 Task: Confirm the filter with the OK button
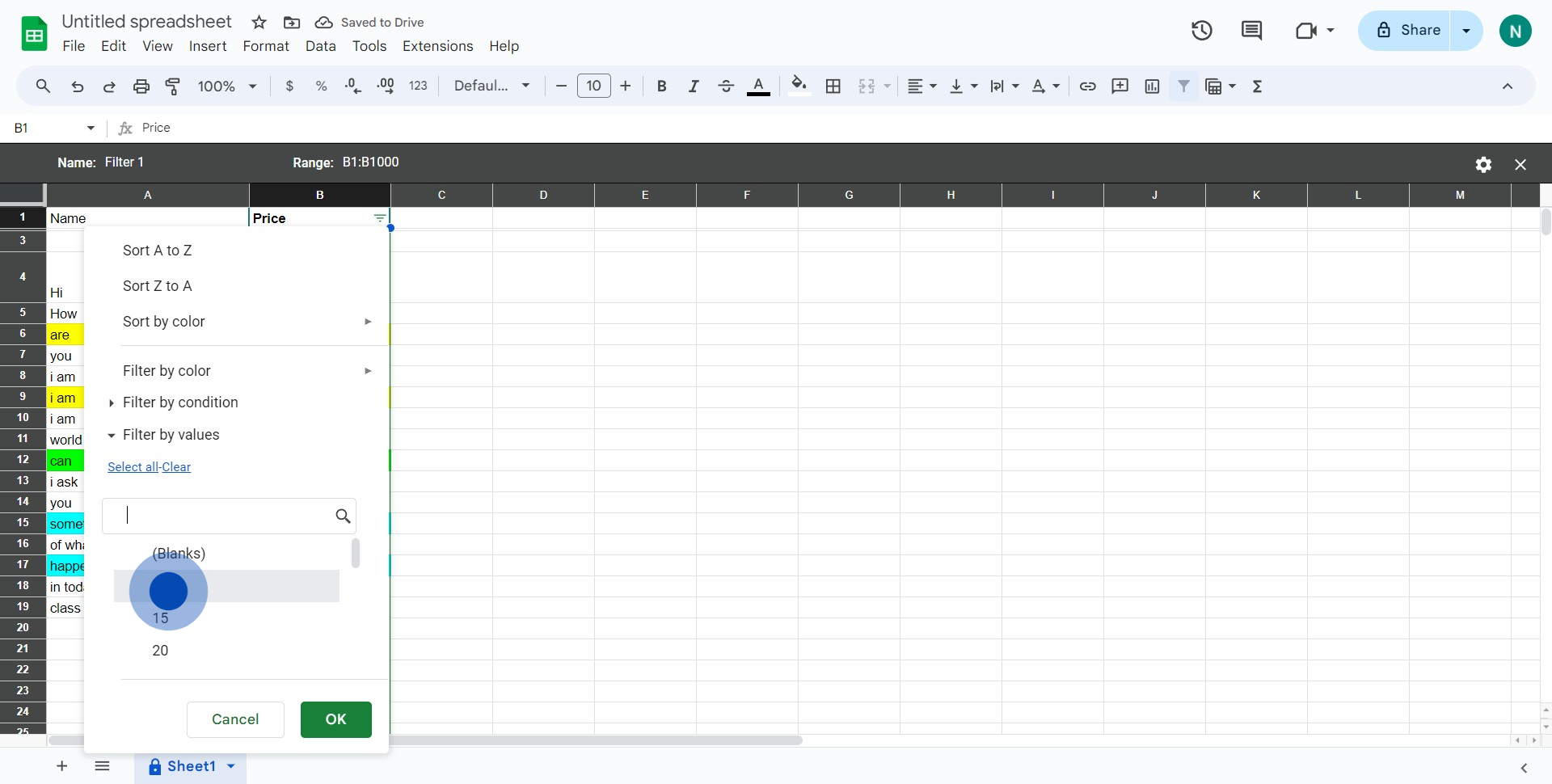coord(335,719)
